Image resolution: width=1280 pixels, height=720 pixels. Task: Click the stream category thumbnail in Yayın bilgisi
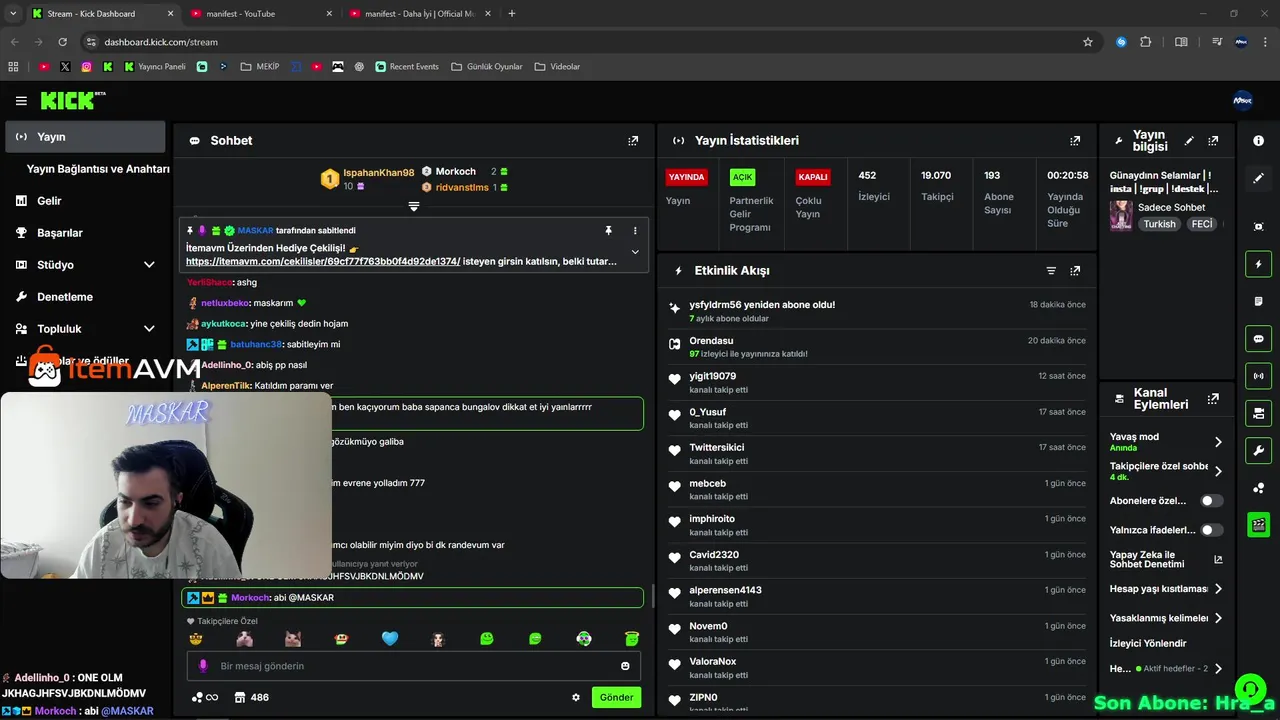(x=1121, y=215)
